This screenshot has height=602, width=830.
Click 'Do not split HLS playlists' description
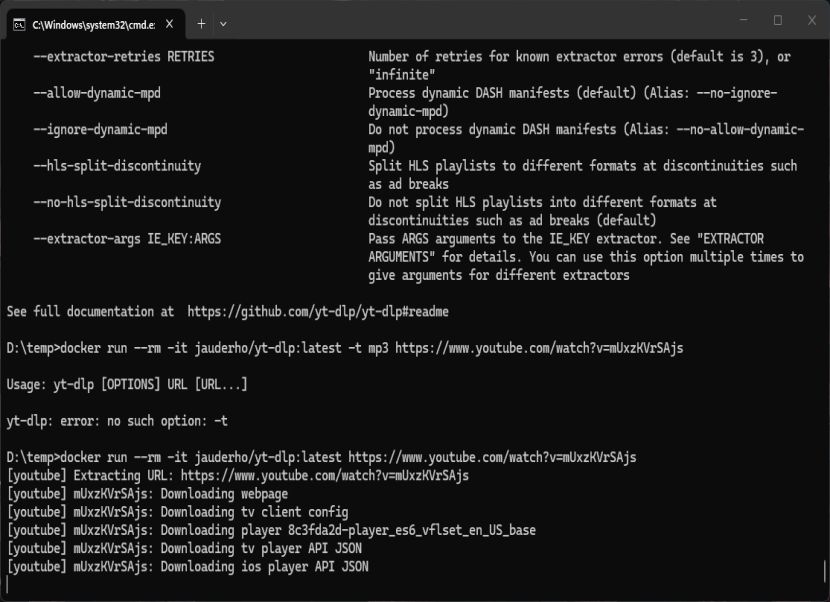(543, 211)
